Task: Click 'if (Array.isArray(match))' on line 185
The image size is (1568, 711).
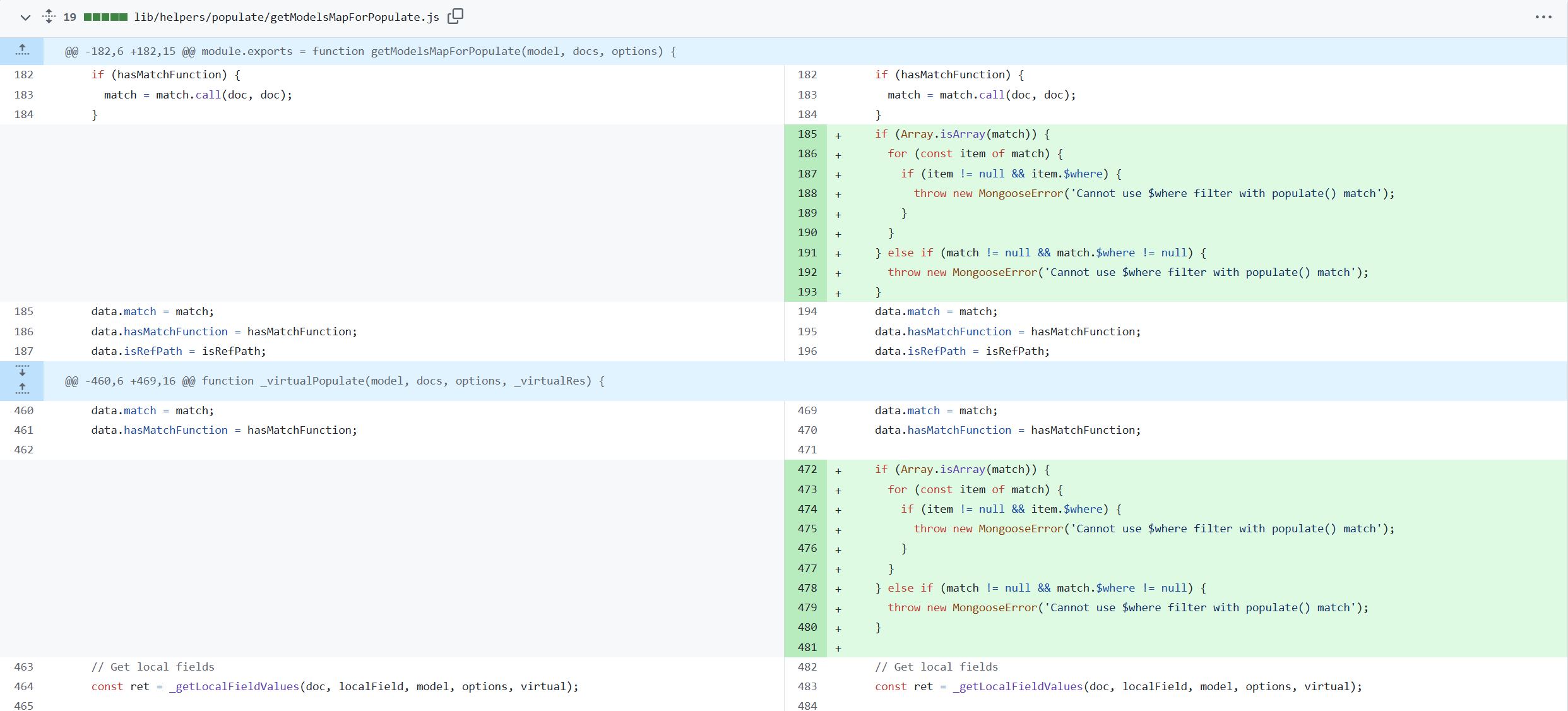Action: tap(963, 134)
